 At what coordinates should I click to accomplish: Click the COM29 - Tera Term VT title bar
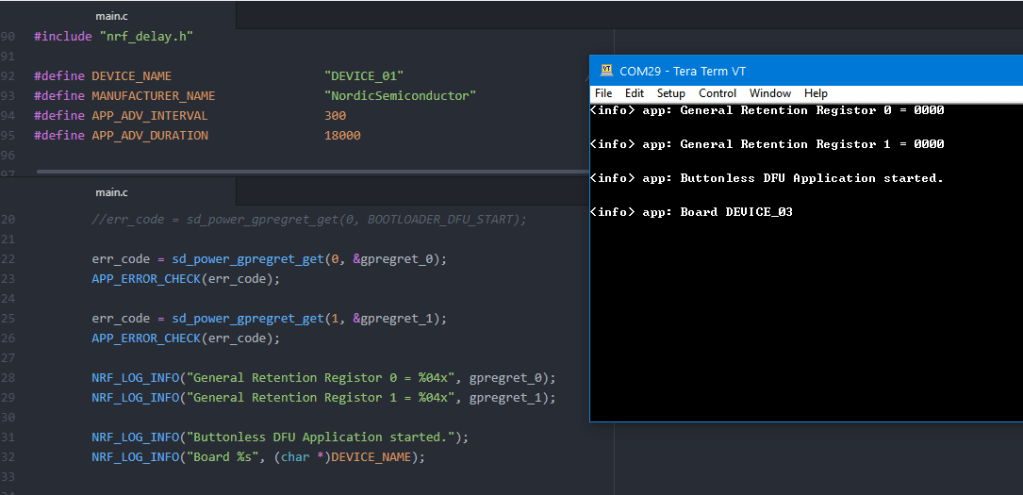pyautogui.click(x=800, y=71)
